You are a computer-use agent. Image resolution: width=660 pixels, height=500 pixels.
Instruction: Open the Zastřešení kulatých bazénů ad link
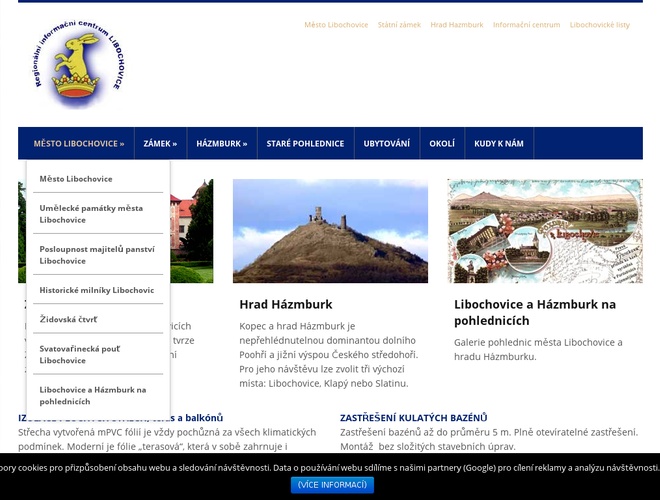413,418
